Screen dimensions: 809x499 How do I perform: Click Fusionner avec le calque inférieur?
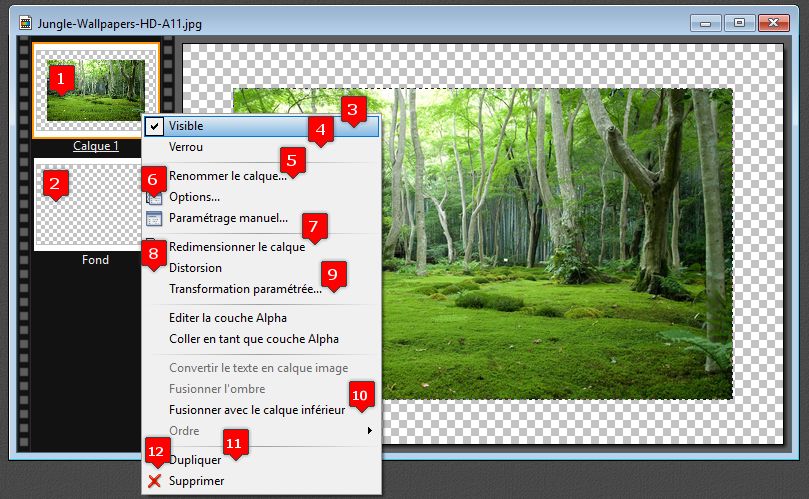pyautogui.click(x=256, y=410)
